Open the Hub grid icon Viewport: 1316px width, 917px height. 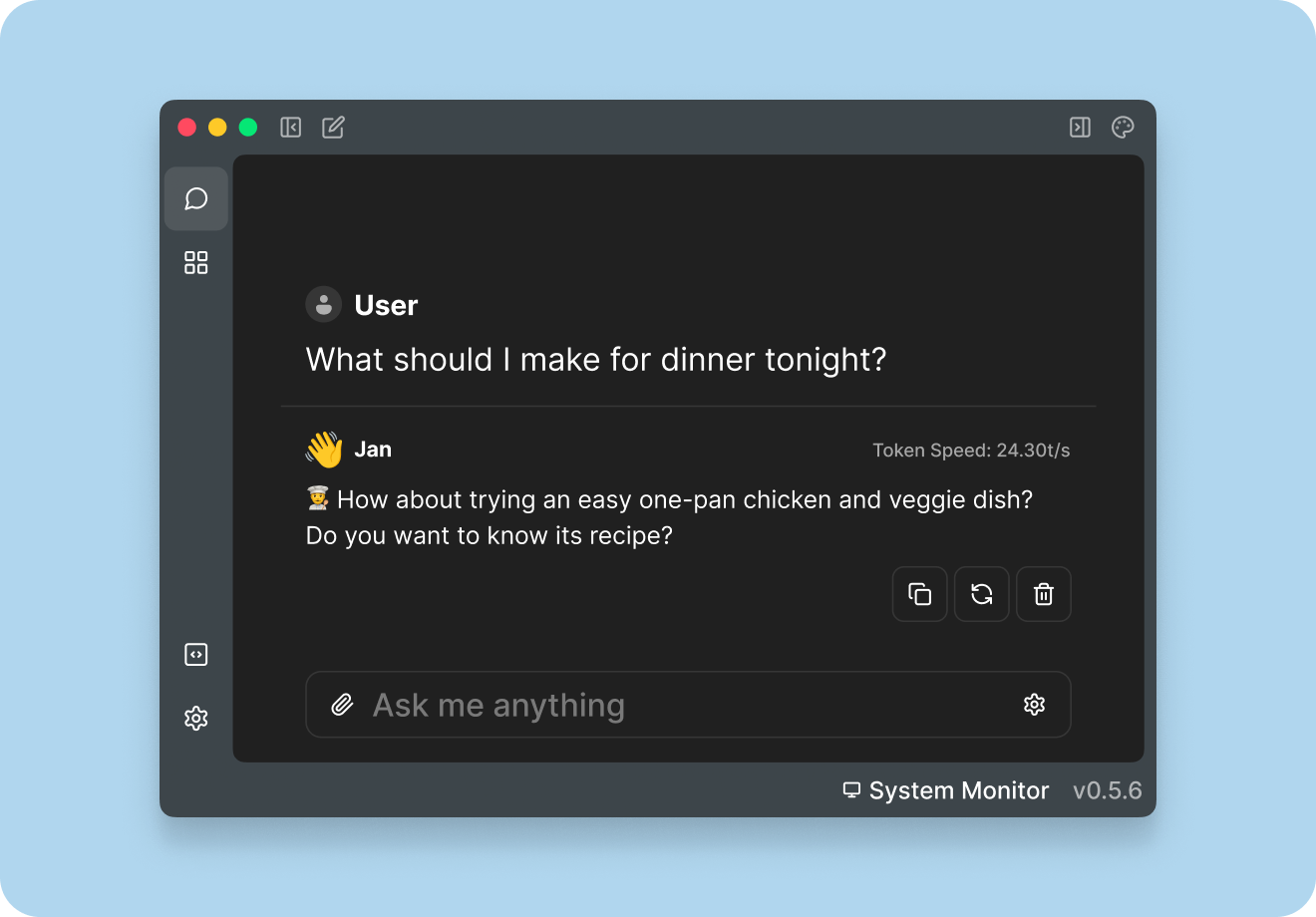[196, 262]
